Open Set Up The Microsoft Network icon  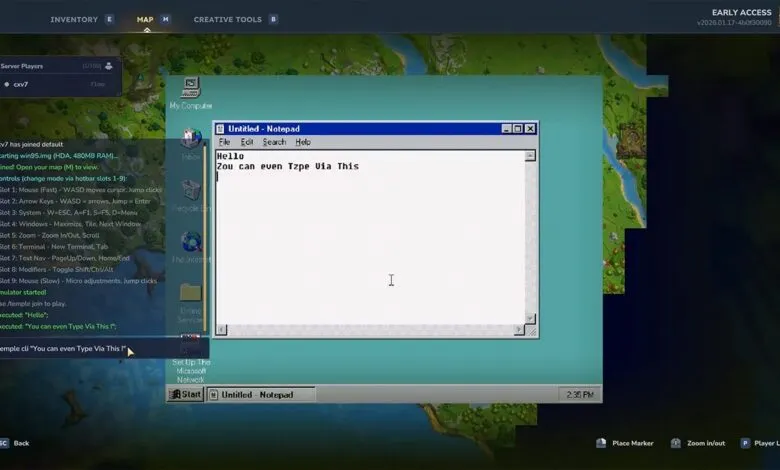coord(191,358)
